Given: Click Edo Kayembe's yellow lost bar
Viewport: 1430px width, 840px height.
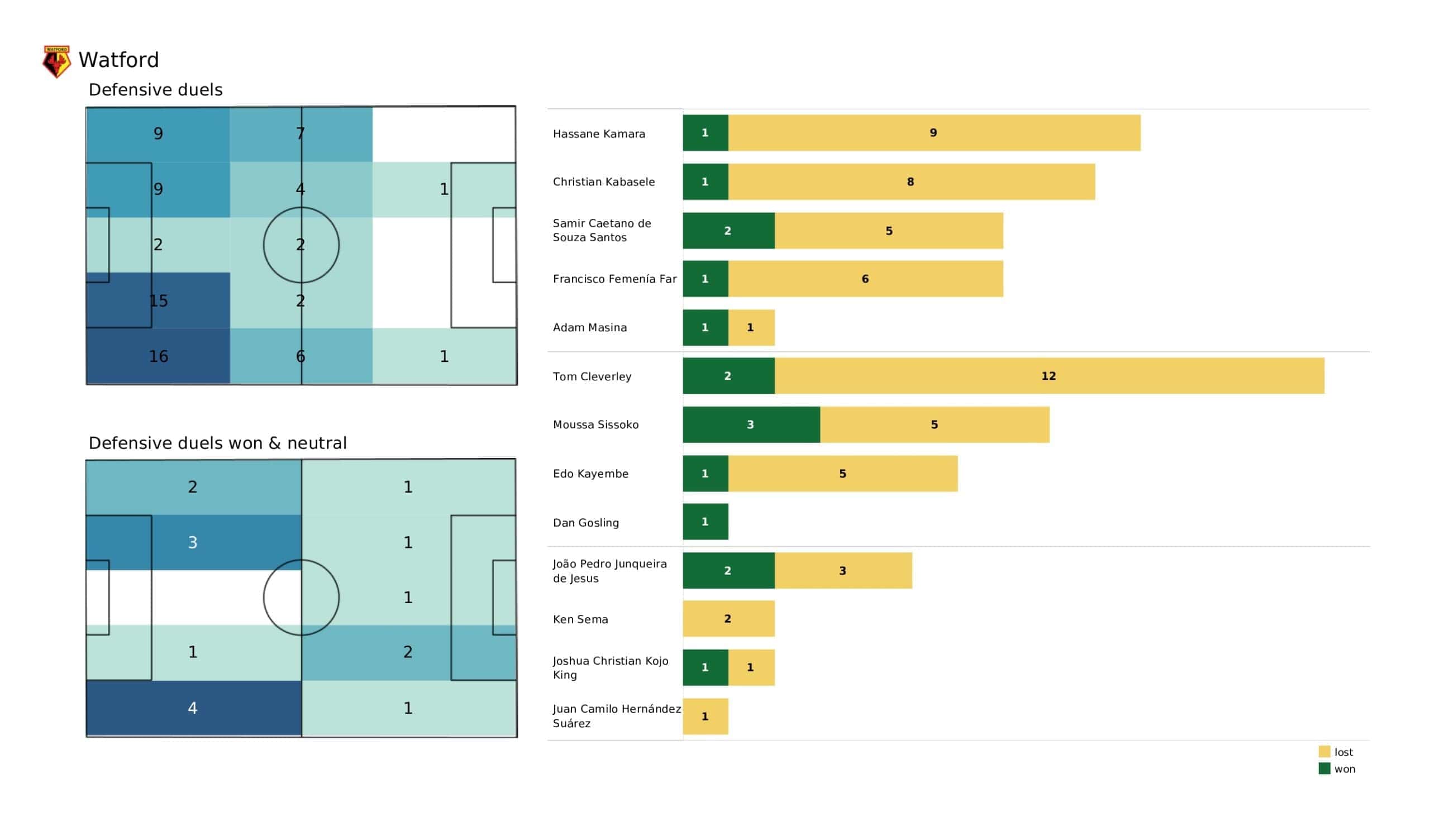Looking at the screenshot, I should 843,474.
